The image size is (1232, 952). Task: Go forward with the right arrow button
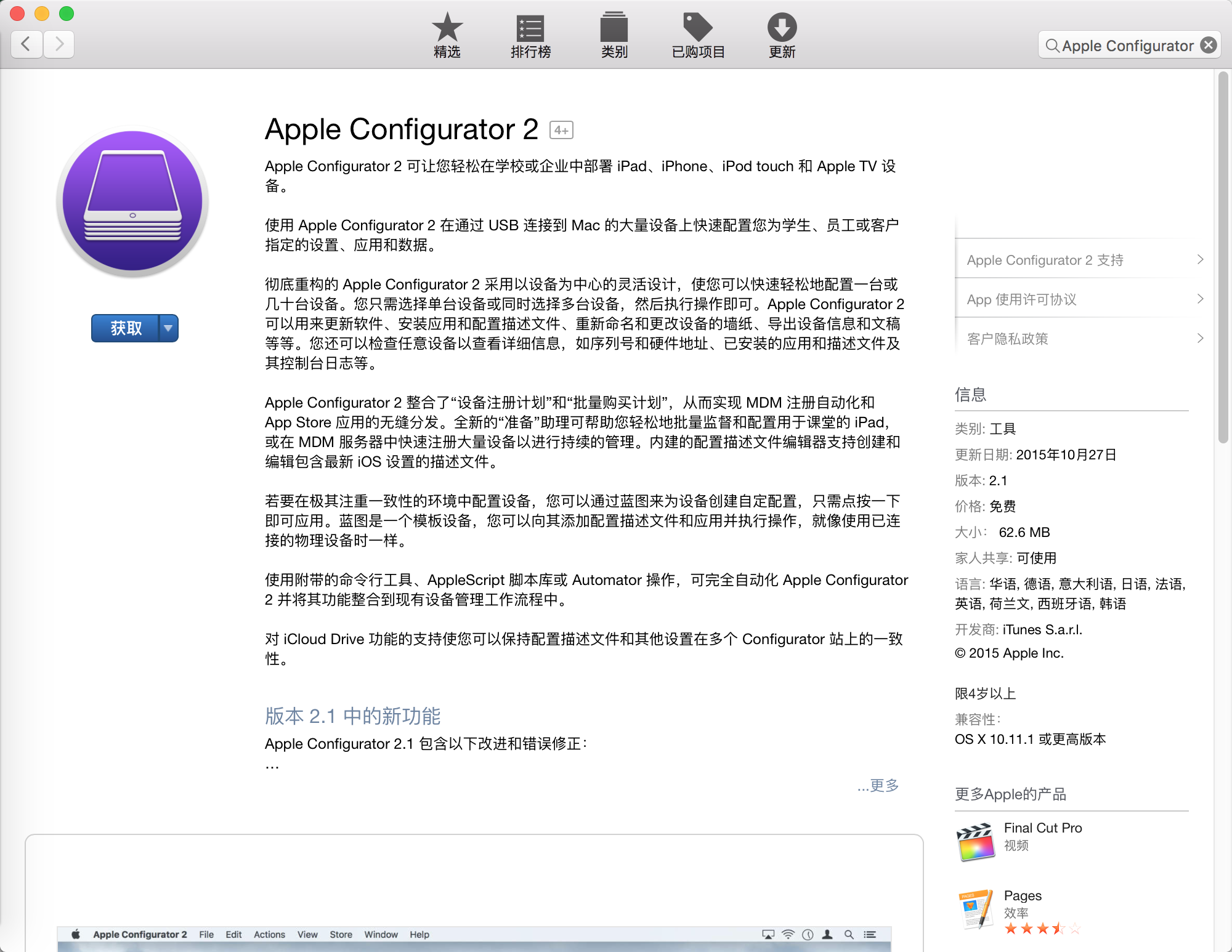point(59,44)
